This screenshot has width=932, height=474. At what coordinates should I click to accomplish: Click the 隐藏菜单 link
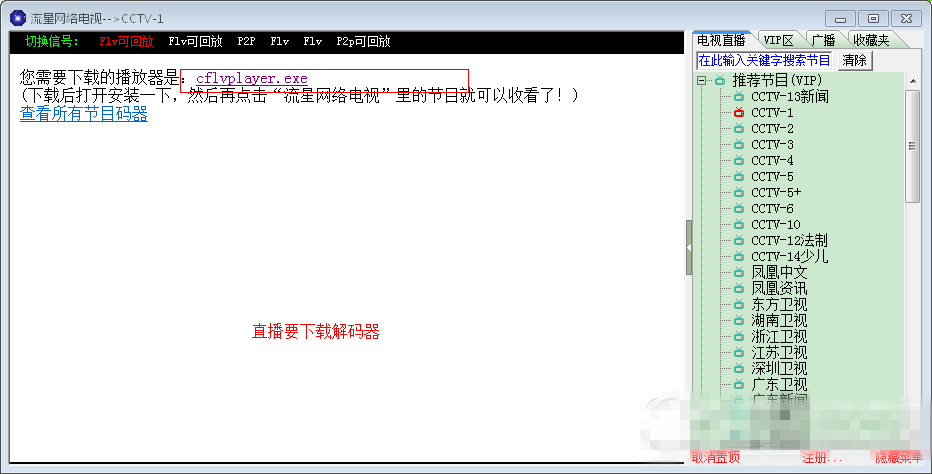898,457
